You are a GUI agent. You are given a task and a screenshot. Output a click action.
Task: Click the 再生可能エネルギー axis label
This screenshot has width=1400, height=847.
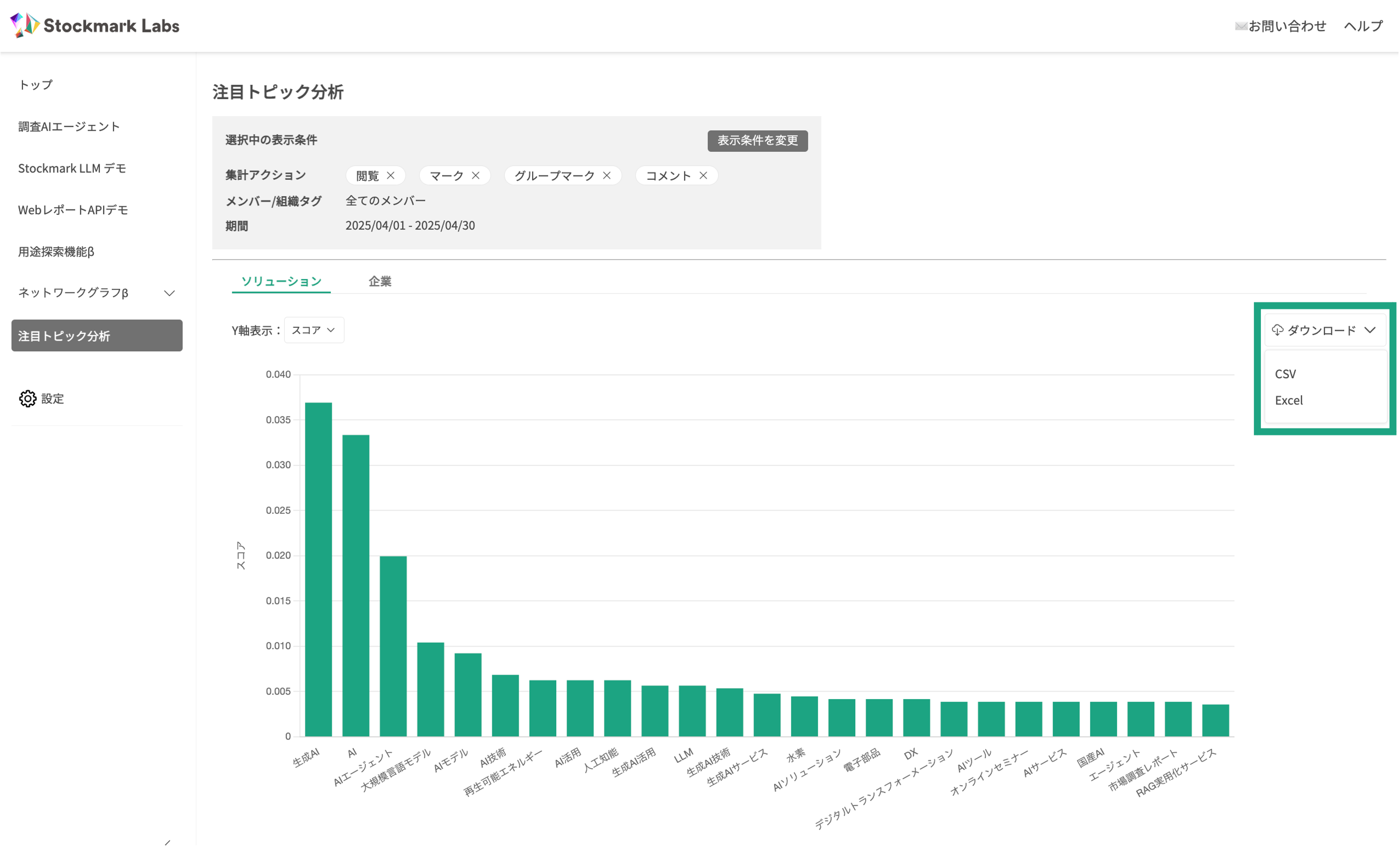pyautogui.click(x=503, y=773)
